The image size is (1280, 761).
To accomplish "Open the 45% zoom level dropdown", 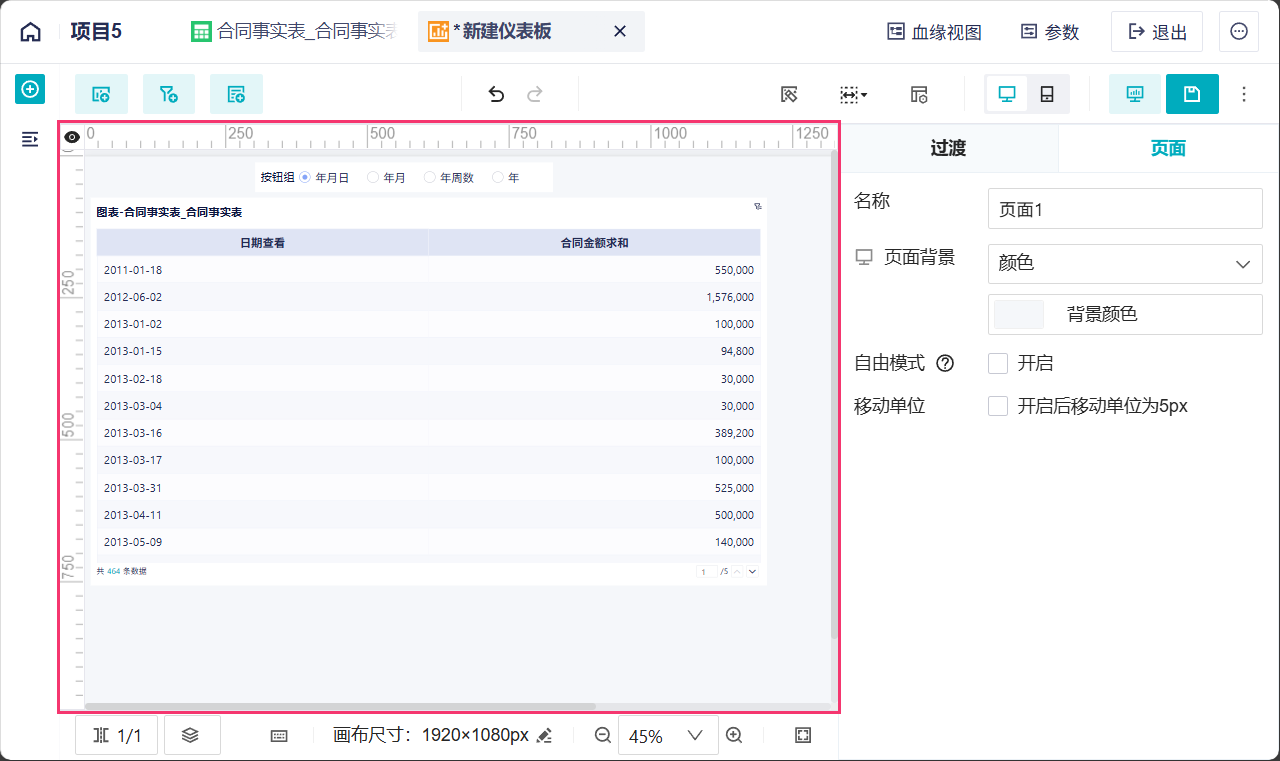I will 668,736.
